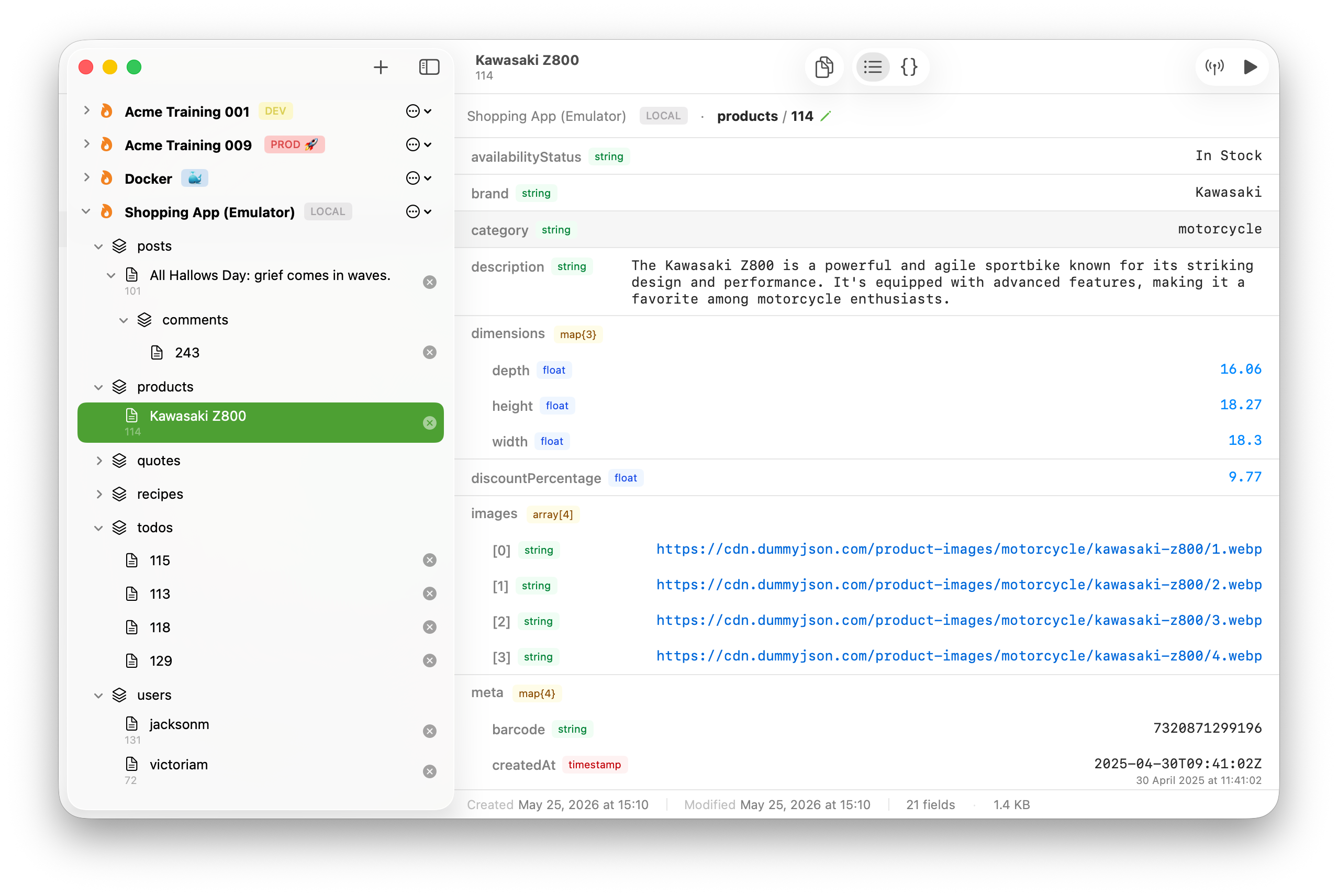Click the green pencil edit path icon
Image resolution: width=1338 pixels, height=896 pixels.
(826, 116)
